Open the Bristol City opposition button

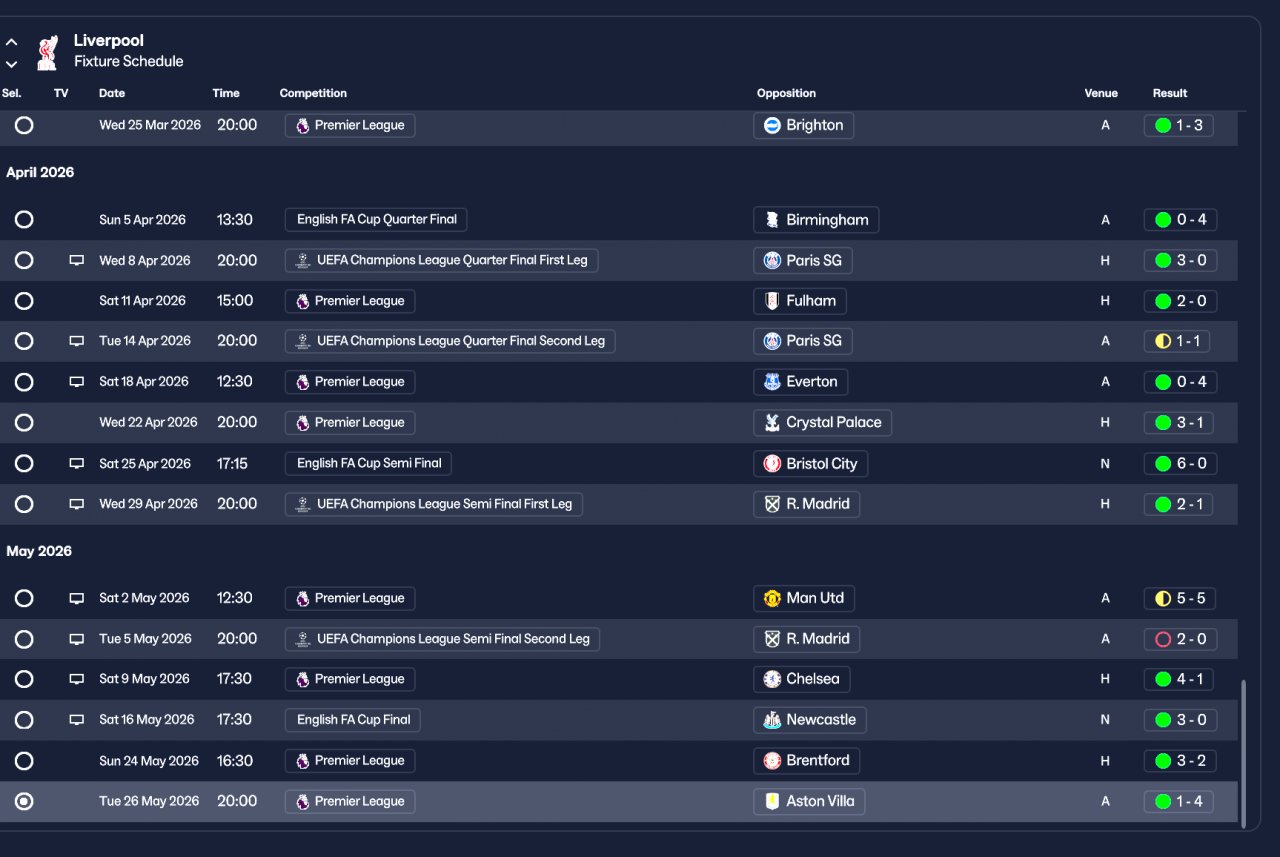(811, 464)
